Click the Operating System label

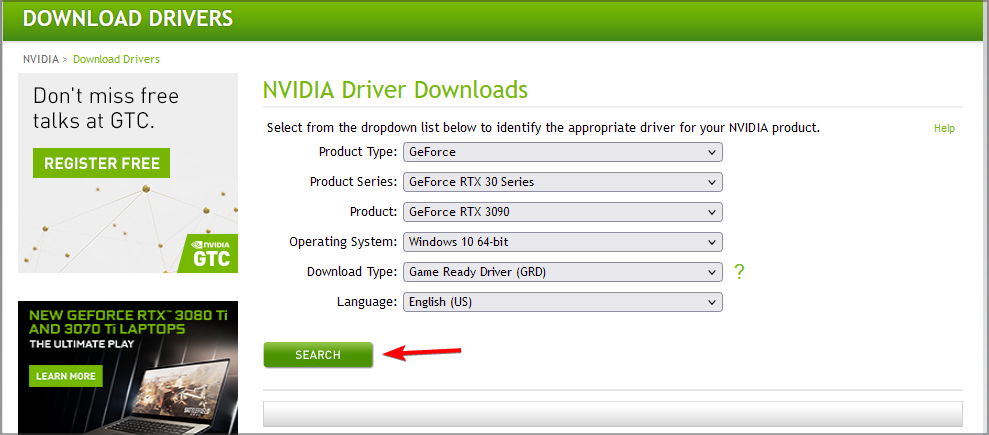pos(343,242)
